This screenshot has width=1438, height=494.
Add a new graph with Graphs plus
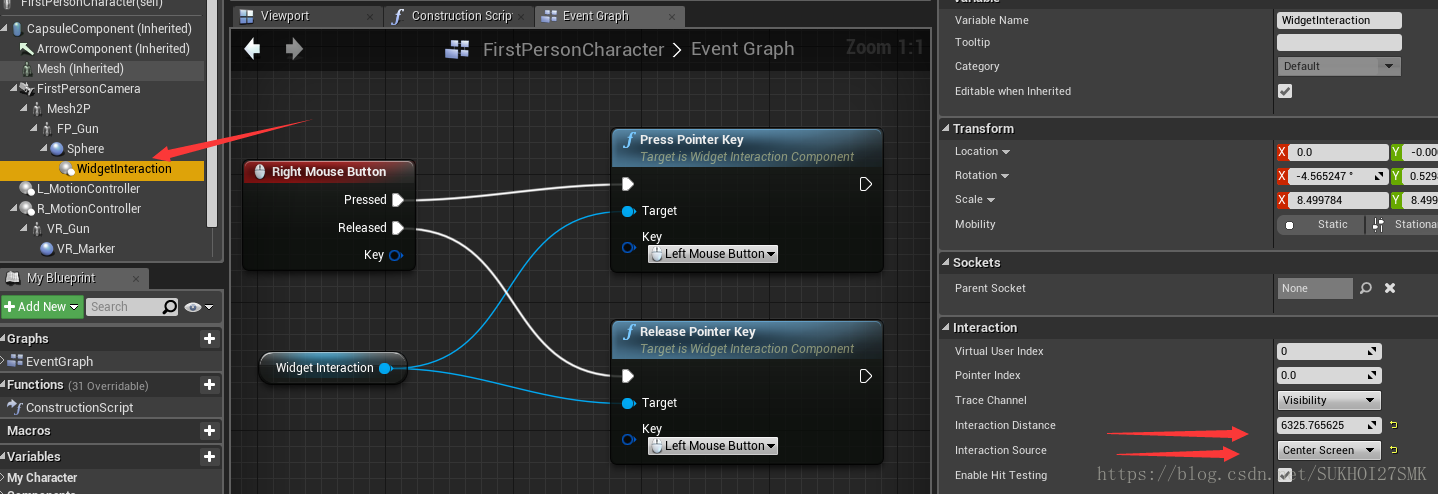[x=209, y=339]
